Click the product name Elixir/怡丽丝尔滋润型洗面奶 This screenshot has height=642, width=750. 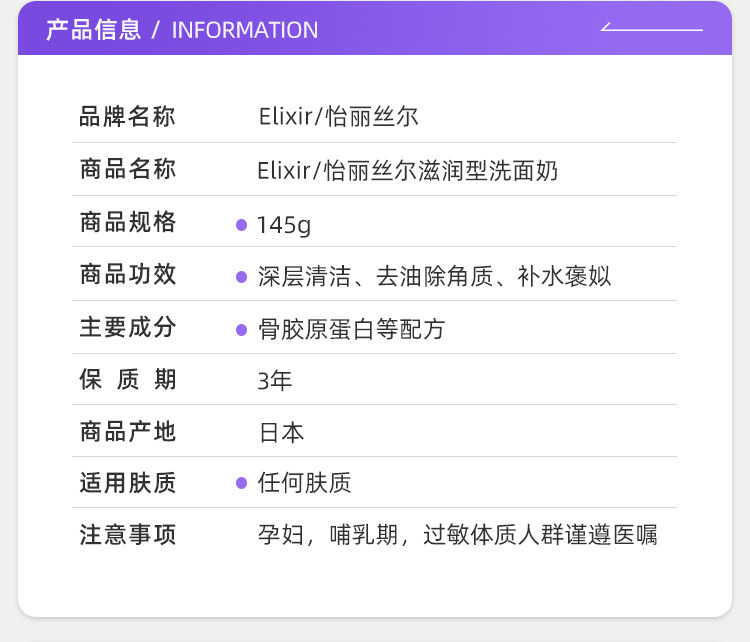[407, 171]
